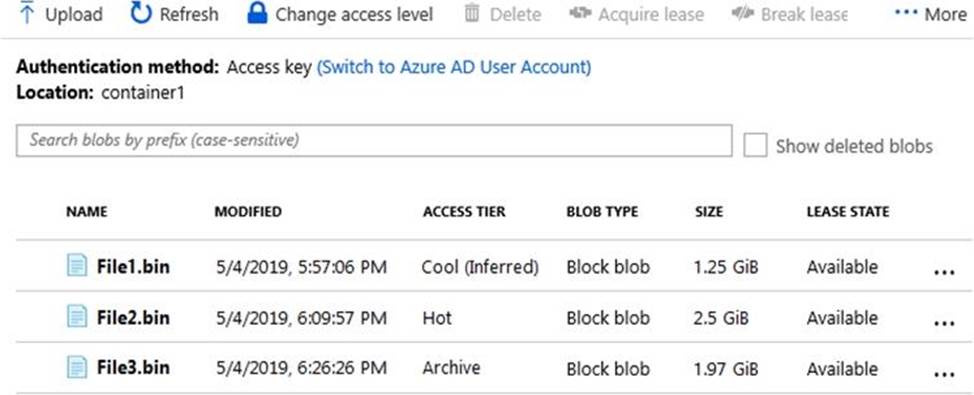Image resolution: width=974 pixels, height=395 pixels.
Task: Click the Refresh circular arrow icon
Action: 141,13
